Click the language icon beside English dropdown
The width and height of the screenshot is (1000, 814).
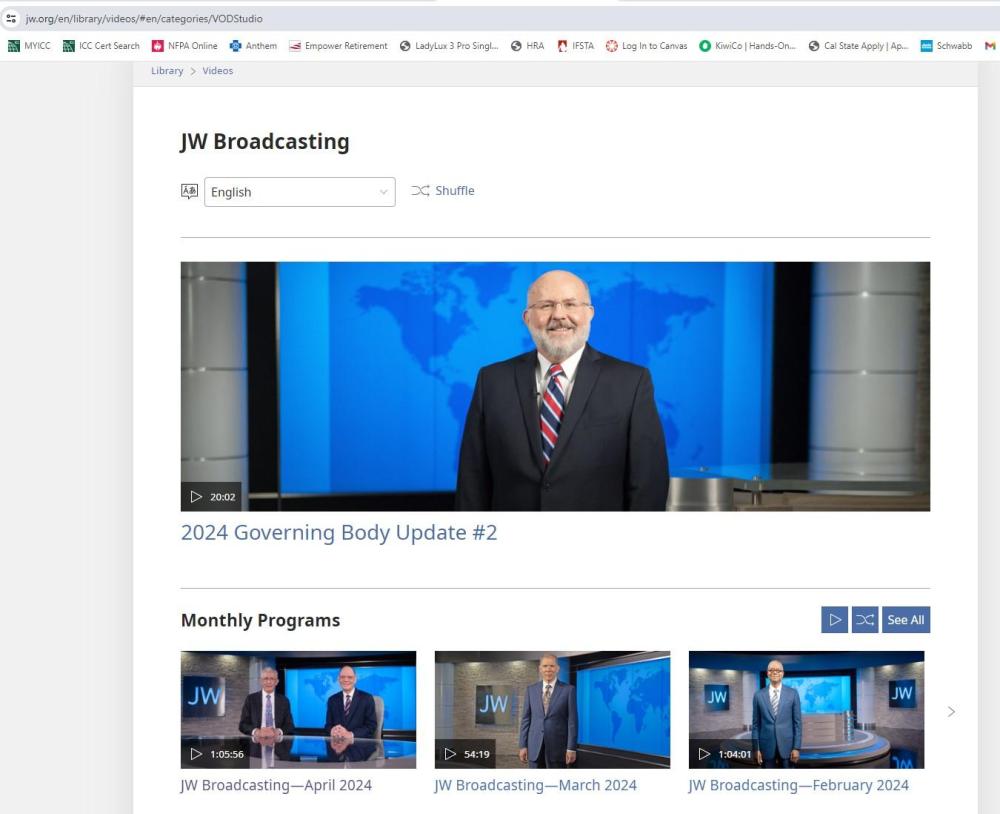coord(189,191)
